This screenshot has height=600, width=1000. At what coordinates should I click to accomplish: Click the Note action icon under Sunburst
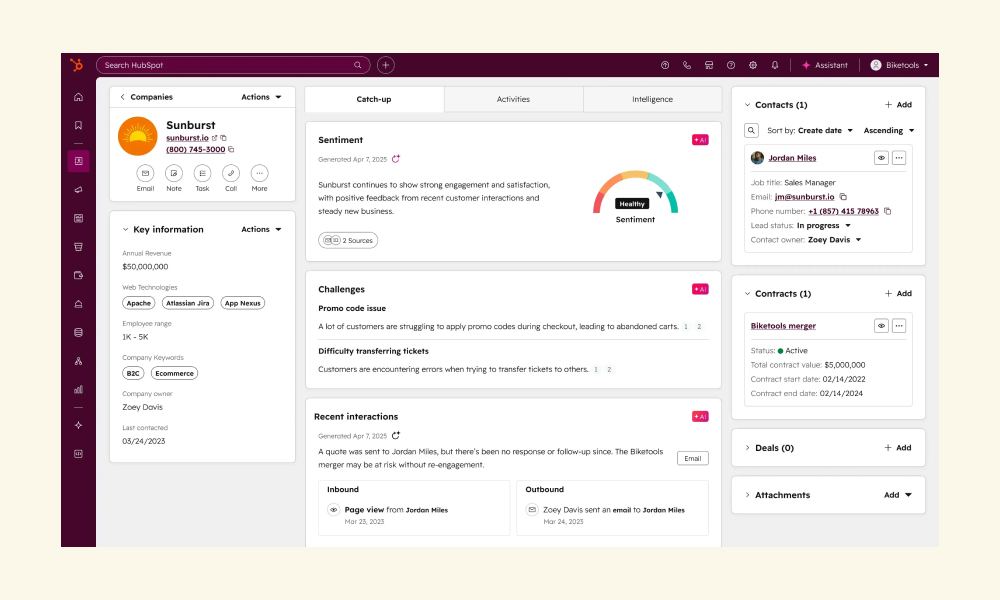pyautogui.click(x=174, y=173)
